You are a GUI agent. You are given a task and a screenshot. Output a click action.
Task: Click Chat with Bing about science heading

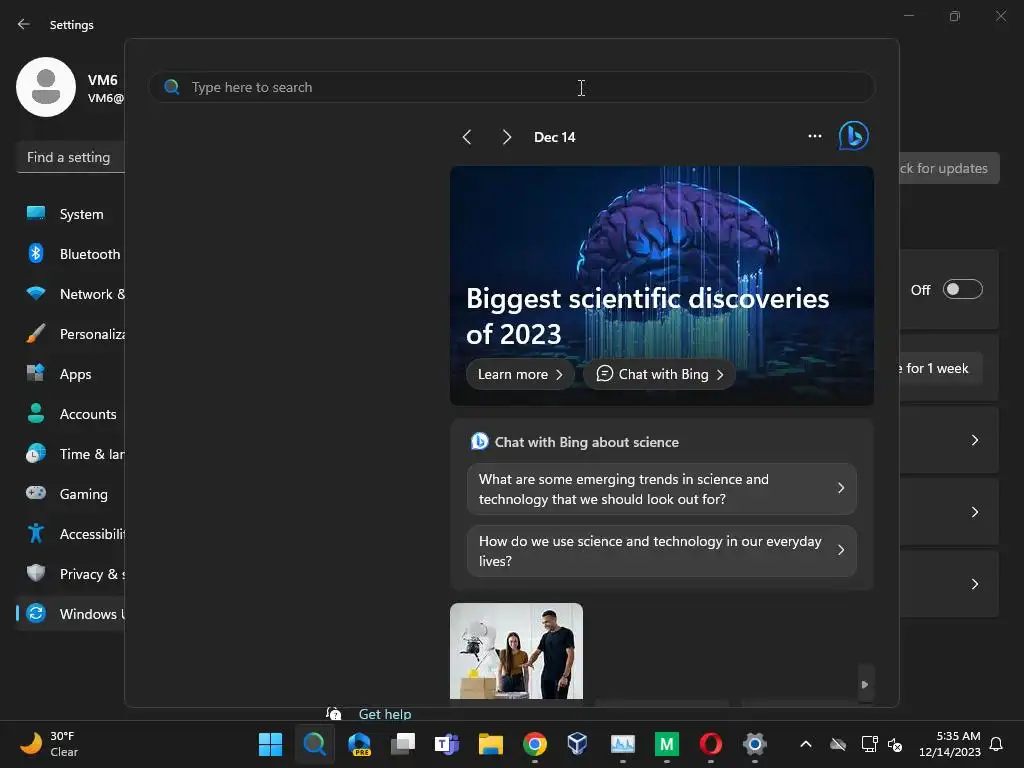pyautogui.click(x=586, y=442)
